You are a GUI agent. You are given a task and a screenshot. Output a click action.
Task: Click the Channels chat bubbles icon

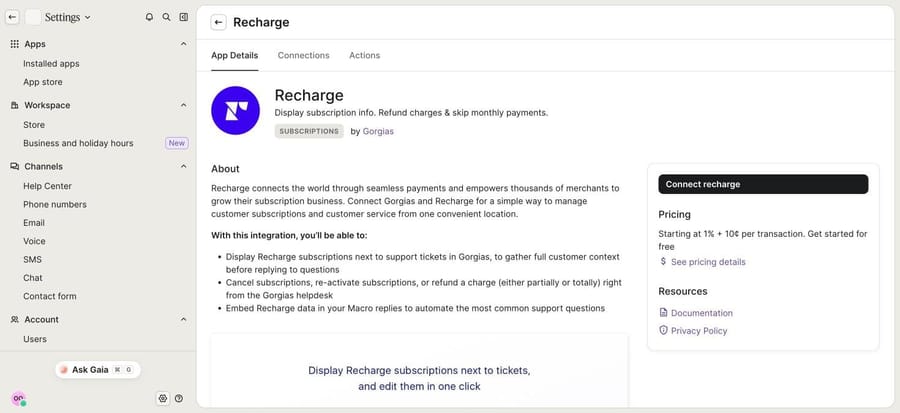tap(15, 166)
